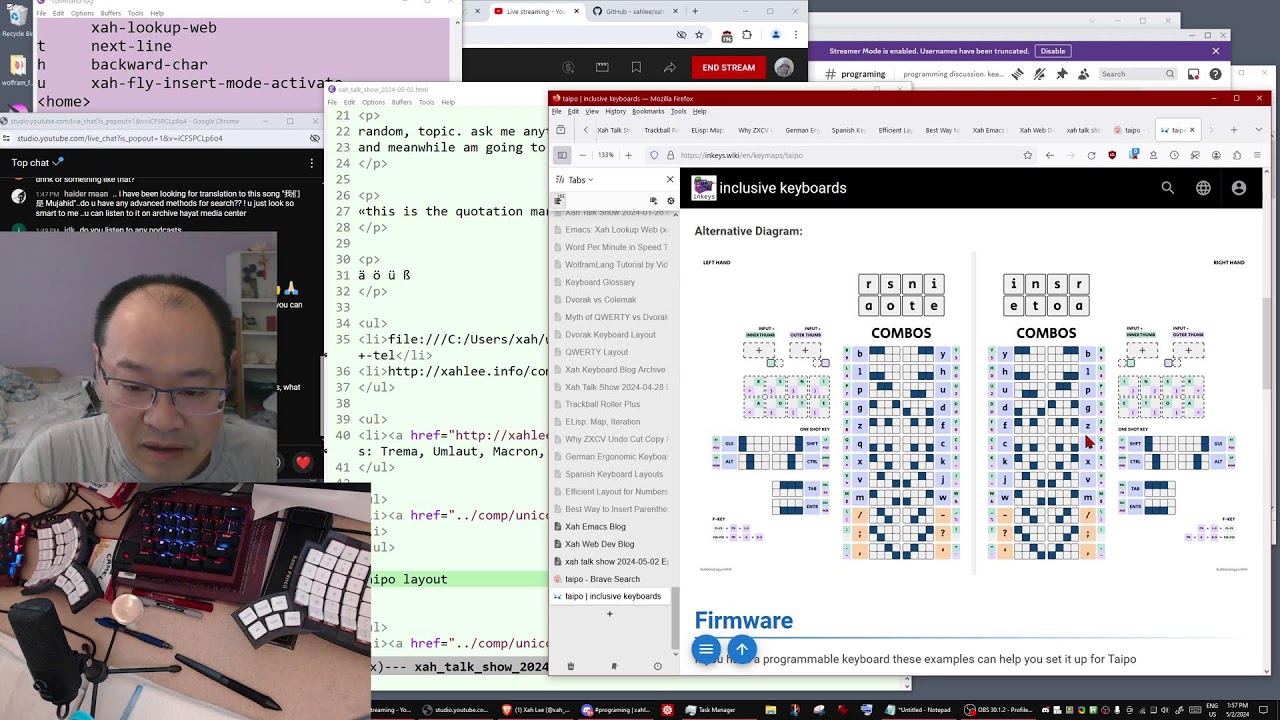Open the Firefox history clock toolbar icon
This screenshot has height=720, width=1280.
(1174, 155)
